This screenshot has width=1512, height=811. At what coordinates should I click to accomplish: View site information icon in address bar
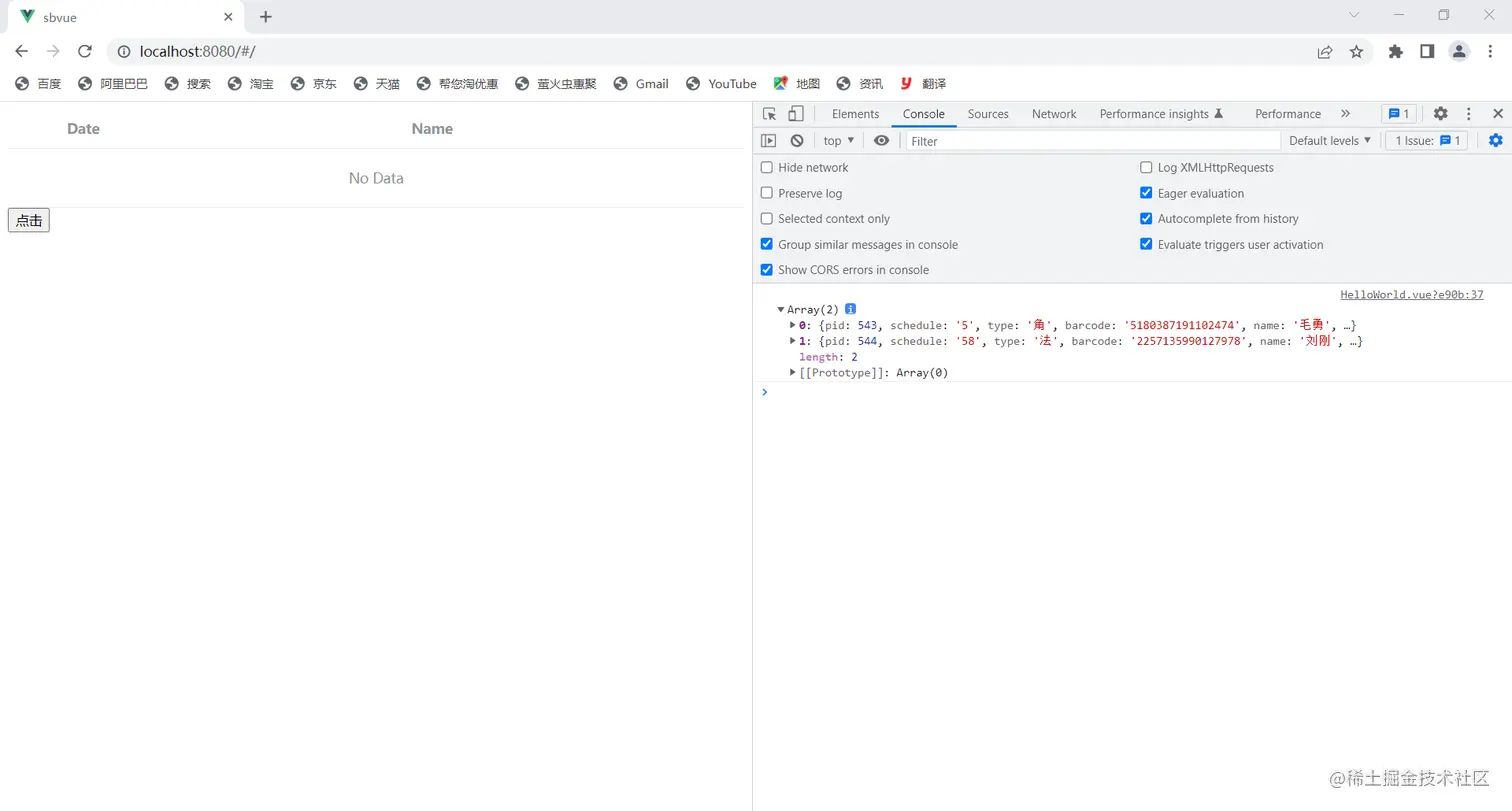click(x=124, y=51)
